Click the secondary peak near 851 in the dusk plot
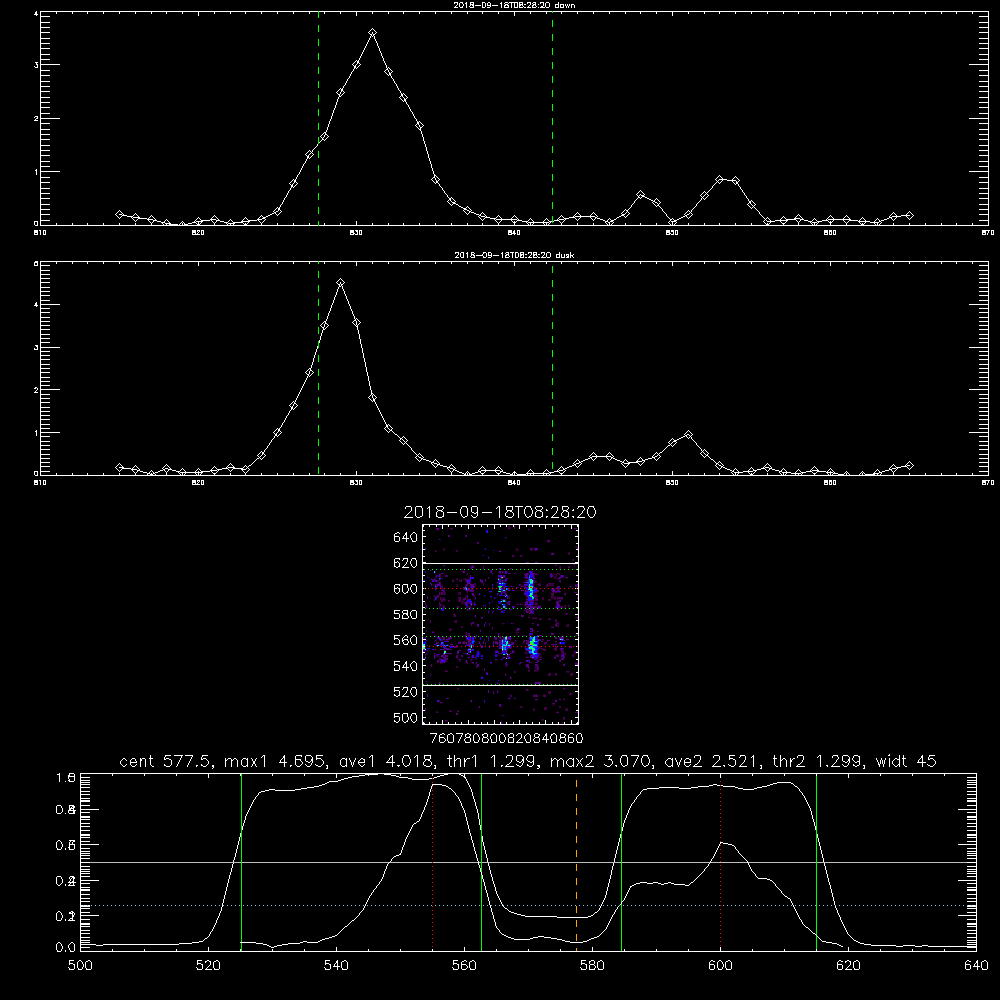 tap(688, 435)
